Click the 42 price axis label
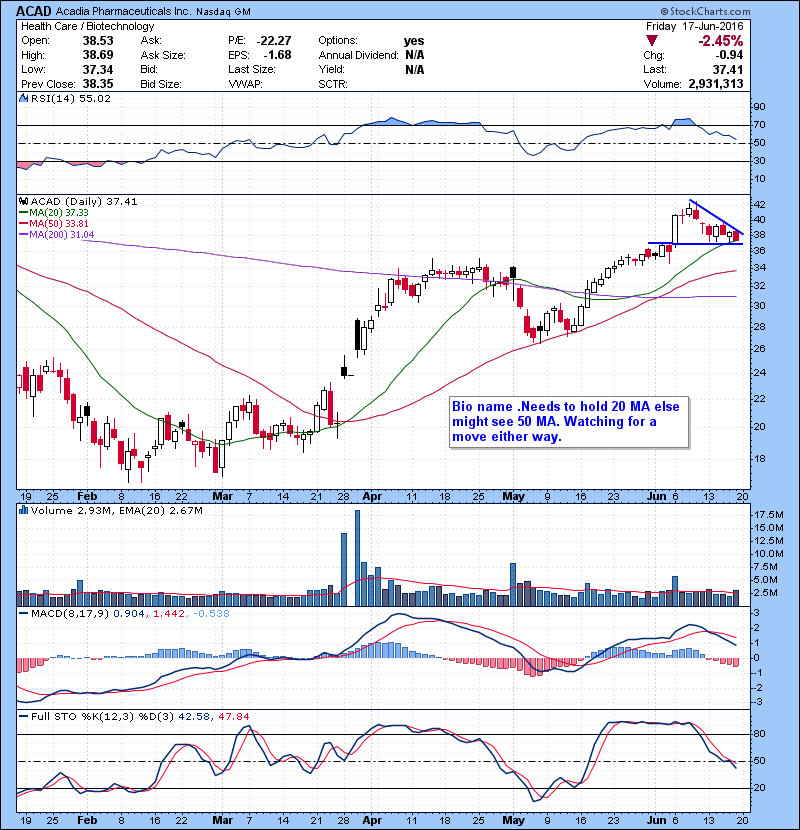 [x=759, y=204]
